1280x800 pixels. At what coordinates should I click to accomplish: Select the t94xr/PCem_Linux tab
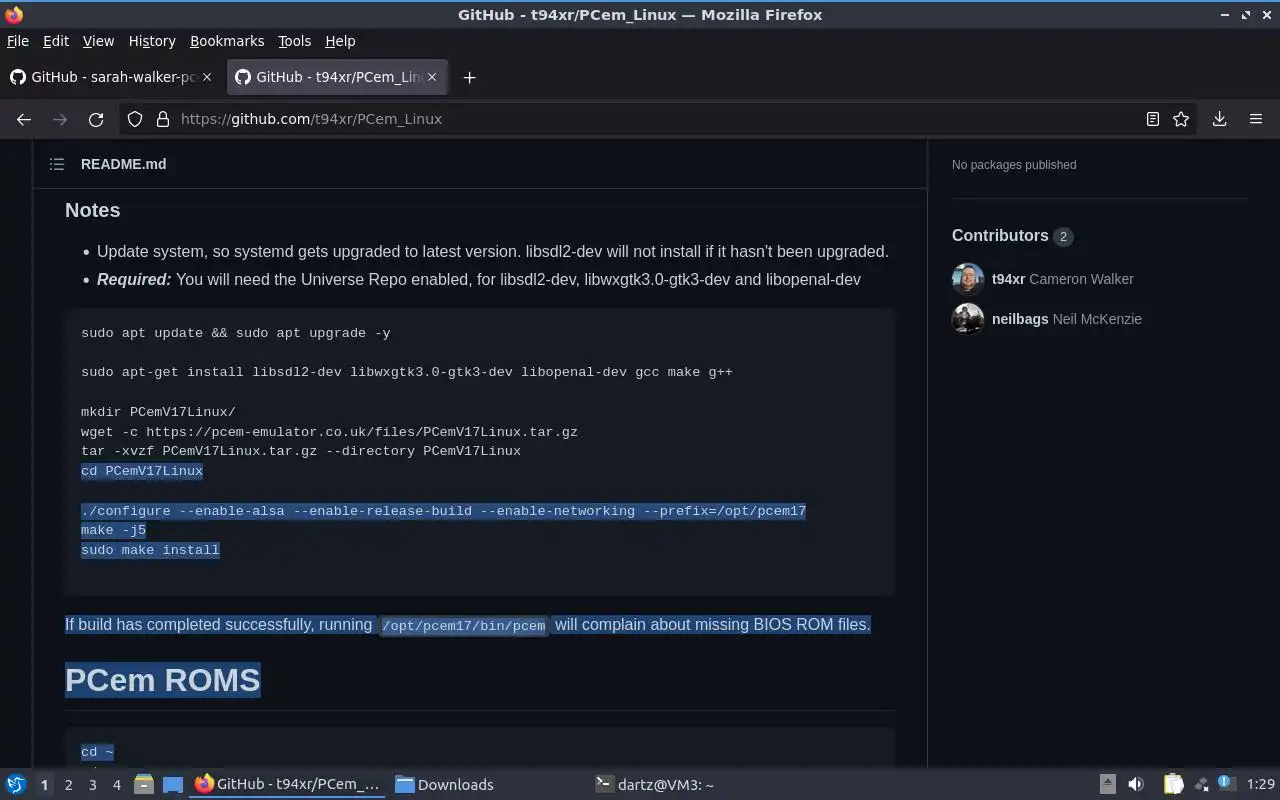pos(337,77)
